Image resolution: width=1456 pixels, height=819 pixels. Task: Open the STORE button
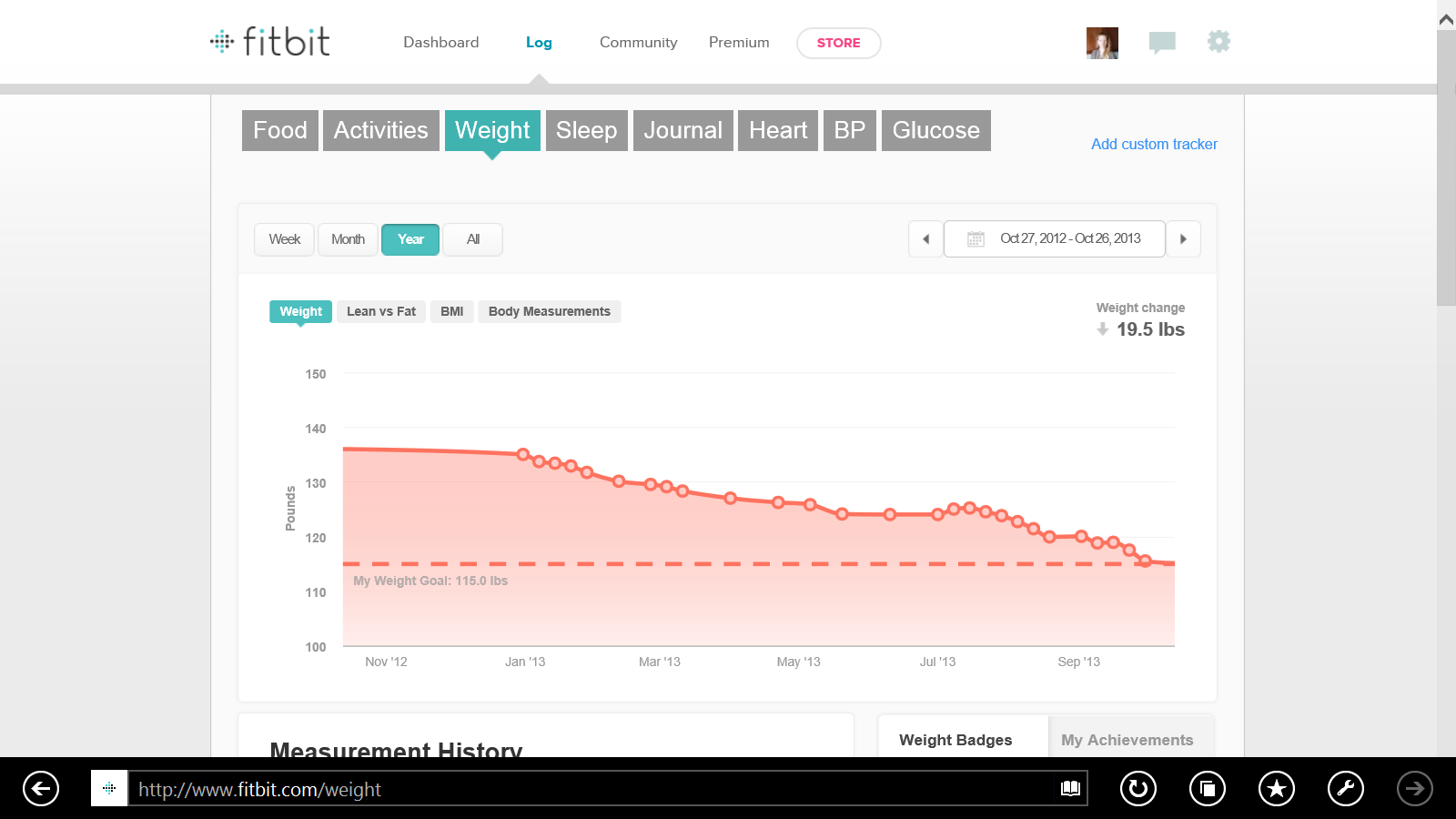[839, 43]
